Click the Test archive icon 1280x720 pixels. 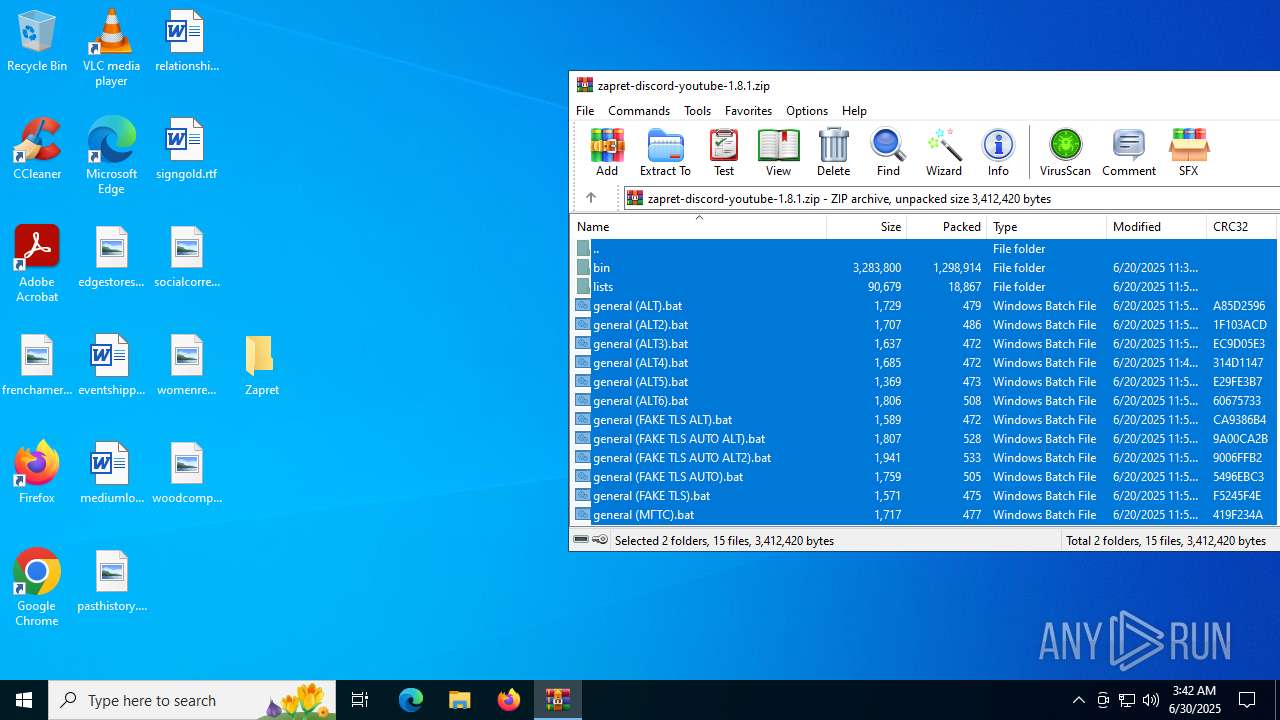(x=724, y=153)
